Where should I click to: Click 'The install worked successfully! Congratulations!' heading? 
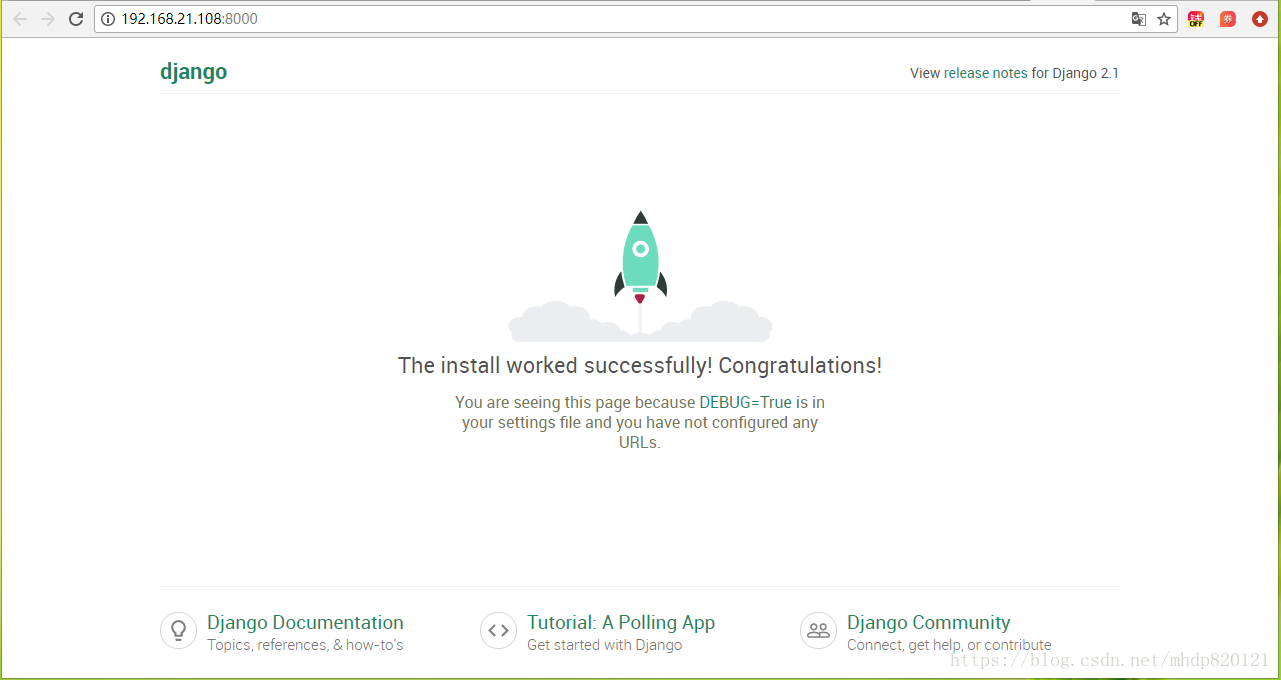point(640,366)
